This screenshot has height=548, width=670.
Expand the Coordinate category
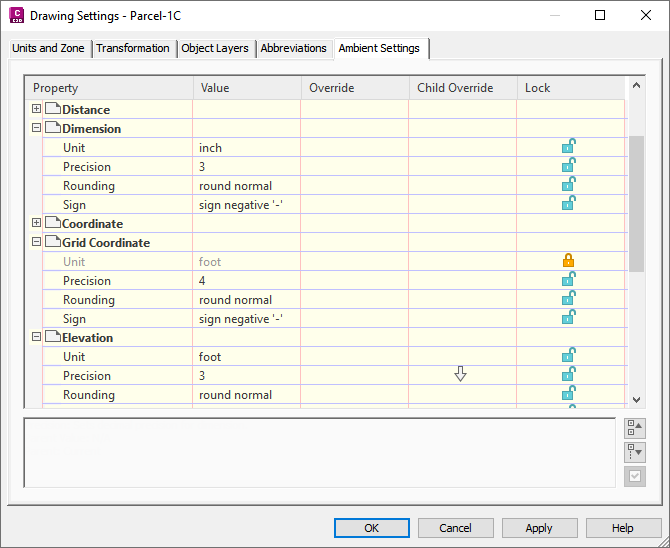pyautogui.click(x=37, y=223)
